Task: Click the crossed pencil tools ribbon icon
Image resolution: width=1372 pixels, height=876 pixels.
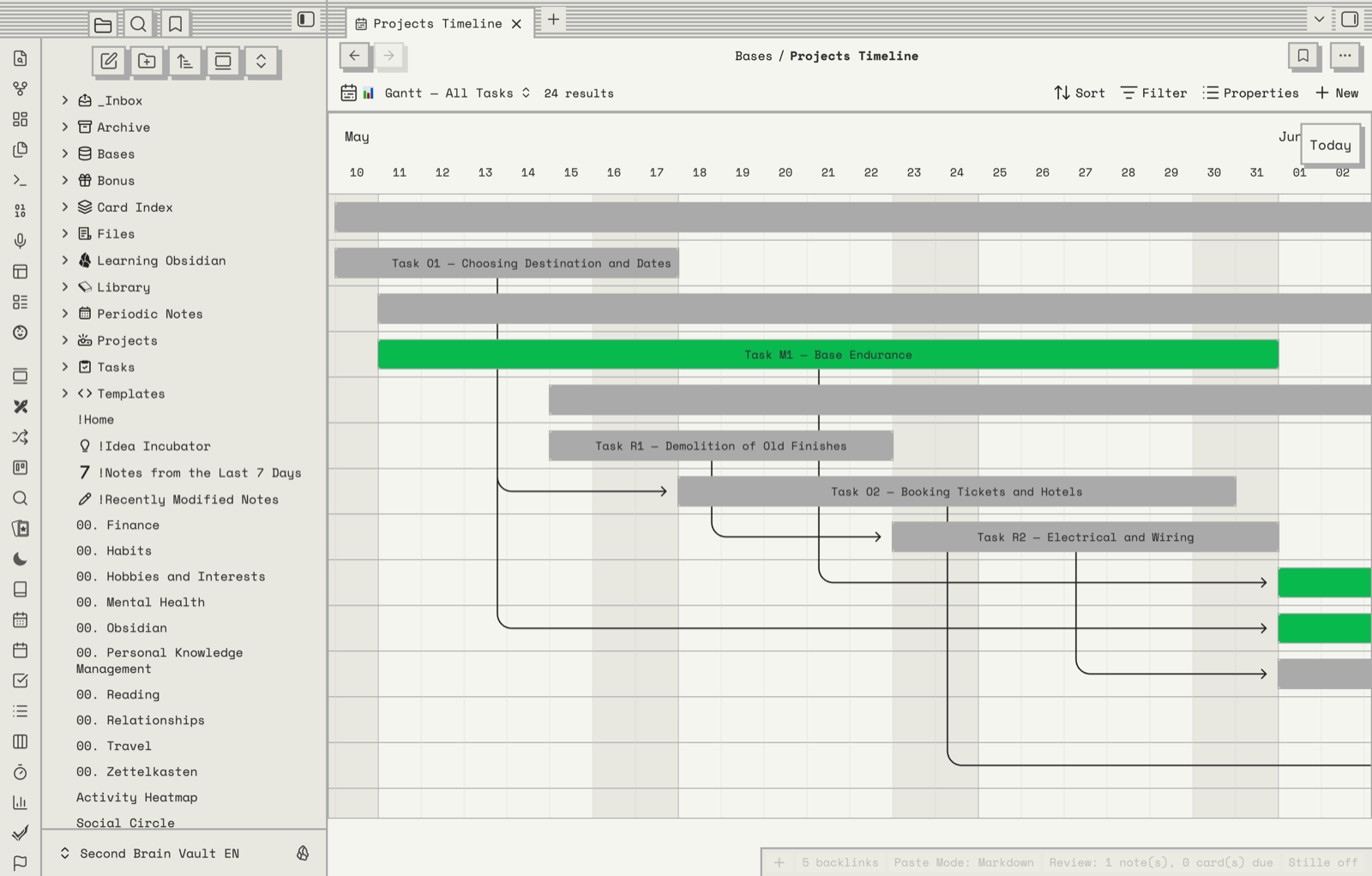Action: (21, 406)
